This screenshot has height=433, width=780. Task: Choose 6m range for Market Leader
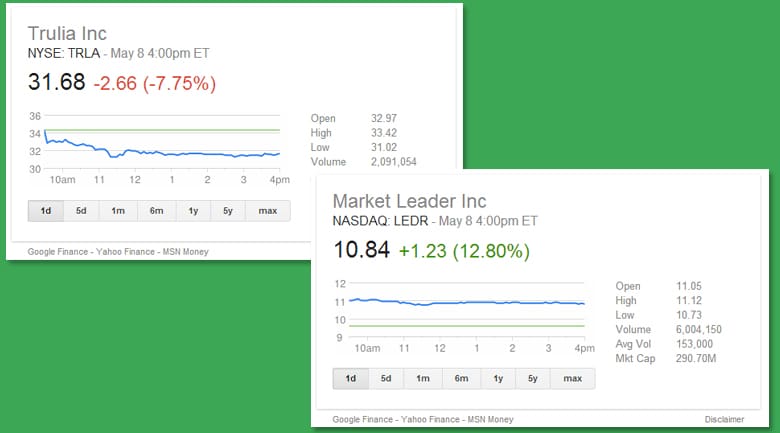(461, 379)
